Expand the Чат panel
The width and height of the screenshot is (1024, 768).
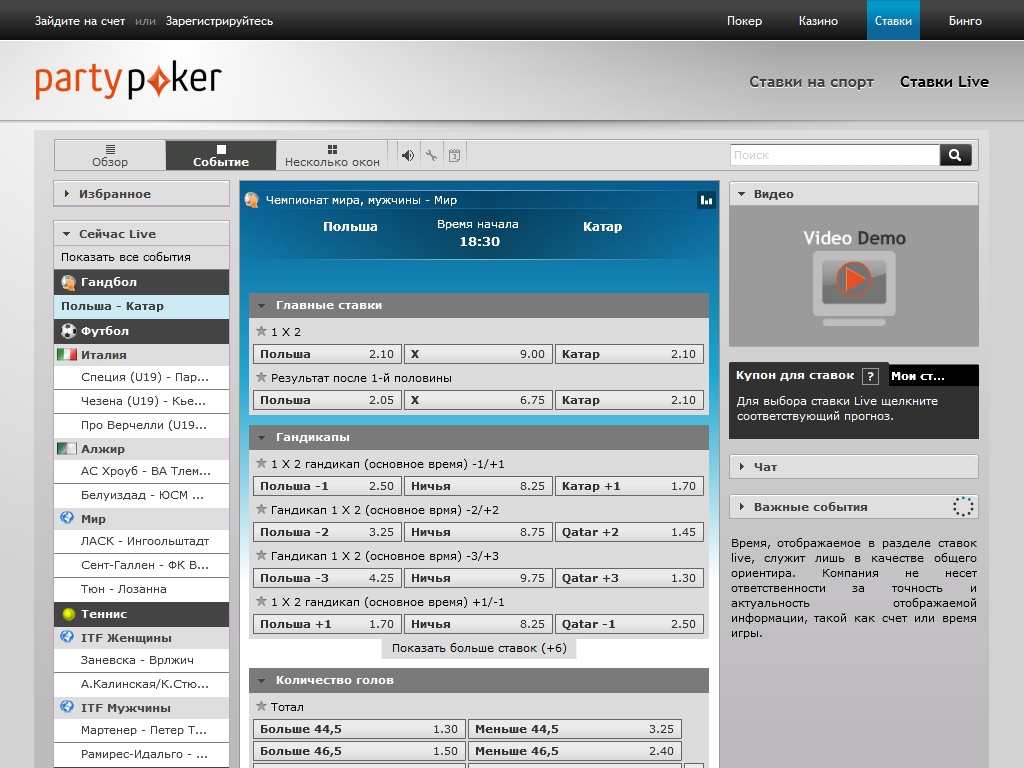tap(853, 467)
